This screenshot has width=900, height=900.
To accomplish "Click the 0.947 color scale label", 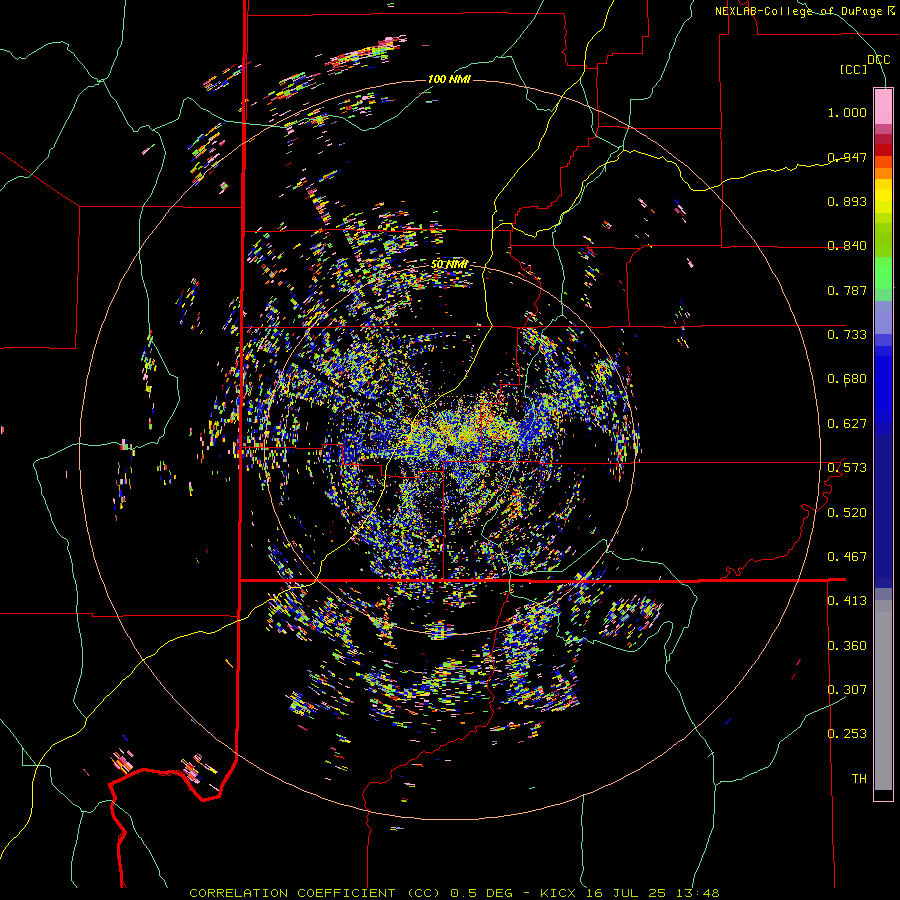I will pyautogui.click(x=847, y=157).
